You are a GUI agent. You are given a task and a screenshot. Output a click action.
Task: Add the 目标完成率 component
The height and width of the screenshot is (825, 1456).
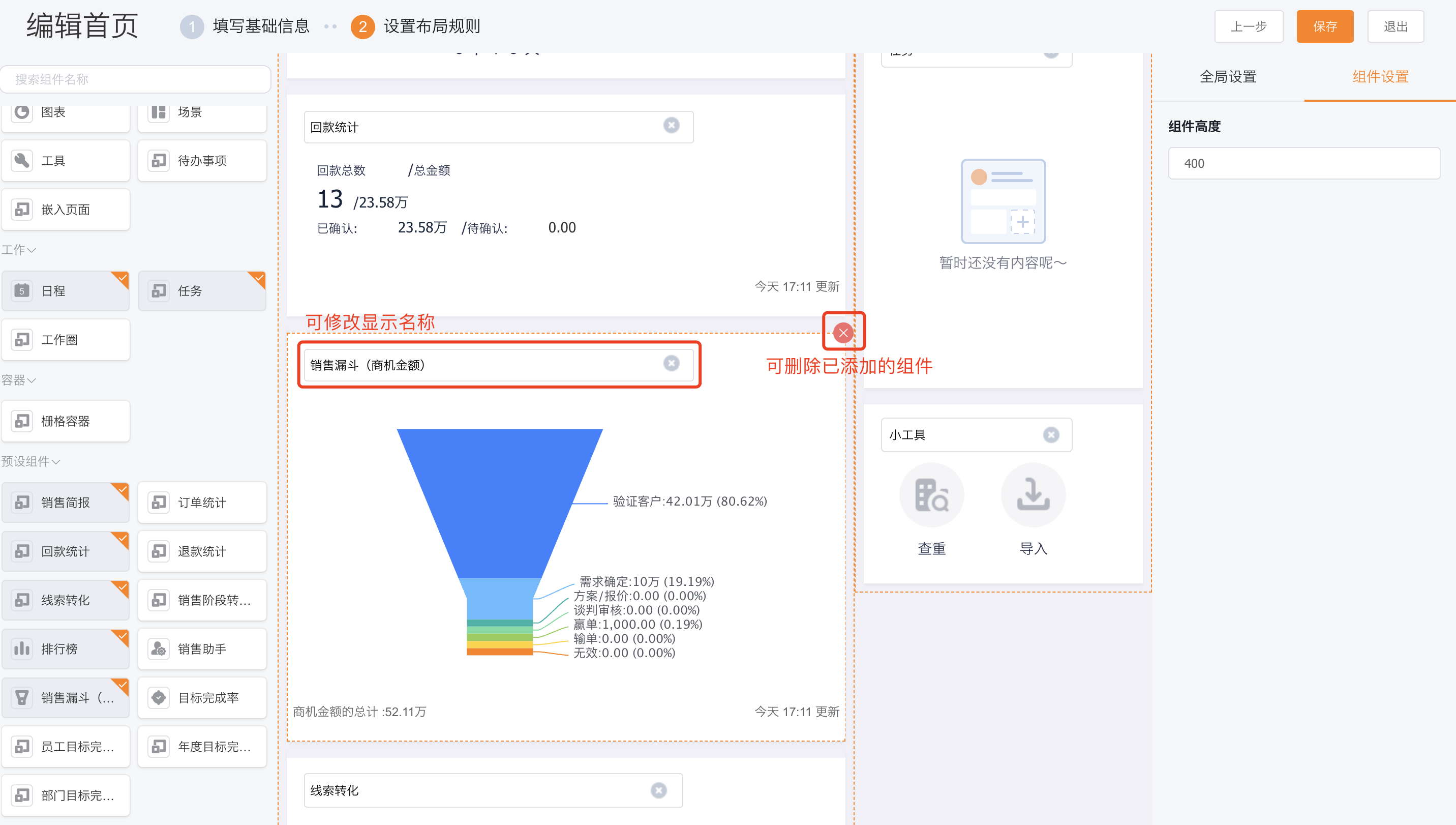202,697
